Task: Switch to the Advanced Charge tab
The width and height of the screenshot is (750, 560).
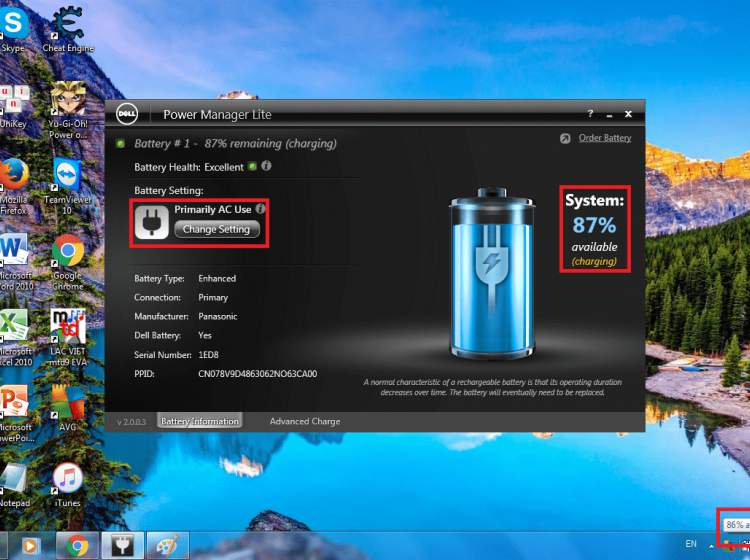Action: coord(305,421)
